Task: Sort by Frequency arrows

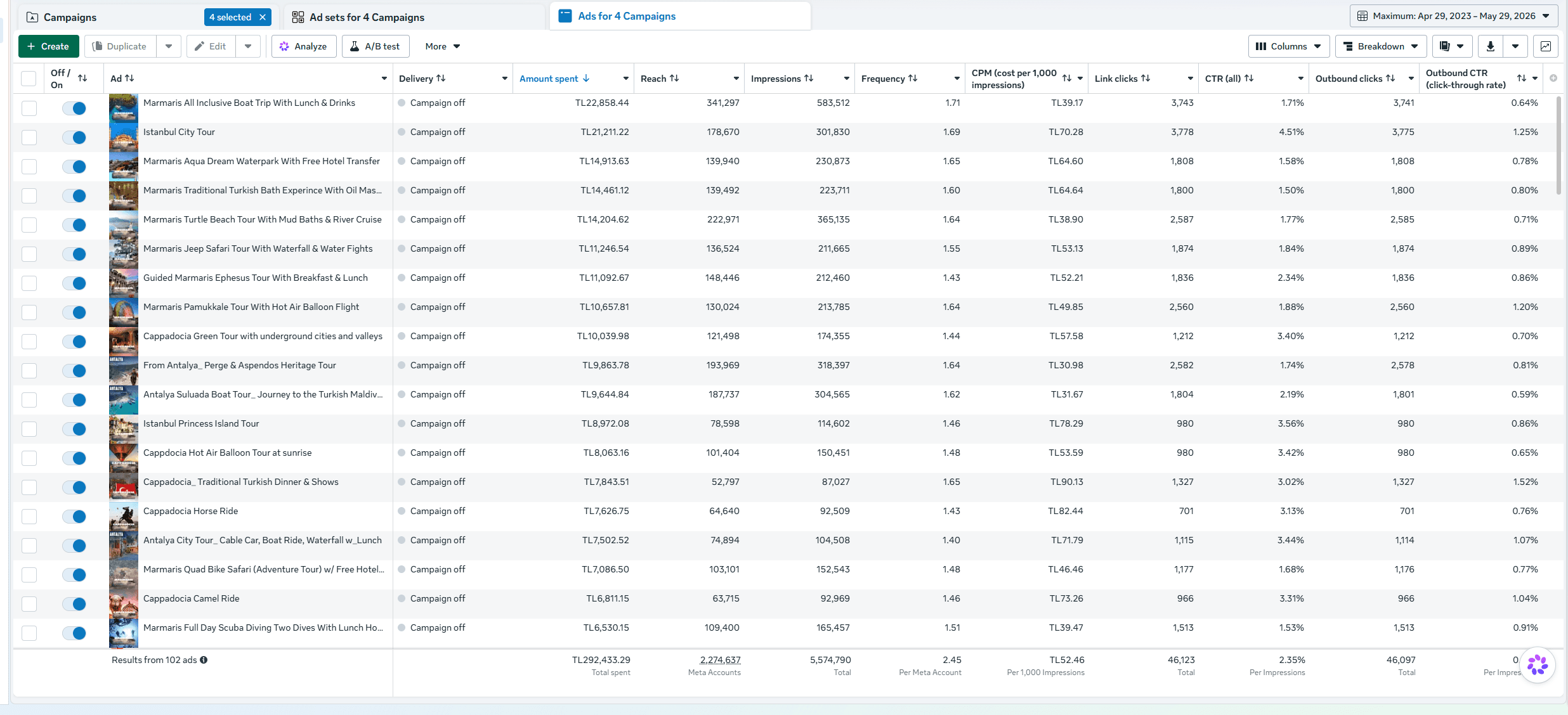Action: click(x=913, y=78)
